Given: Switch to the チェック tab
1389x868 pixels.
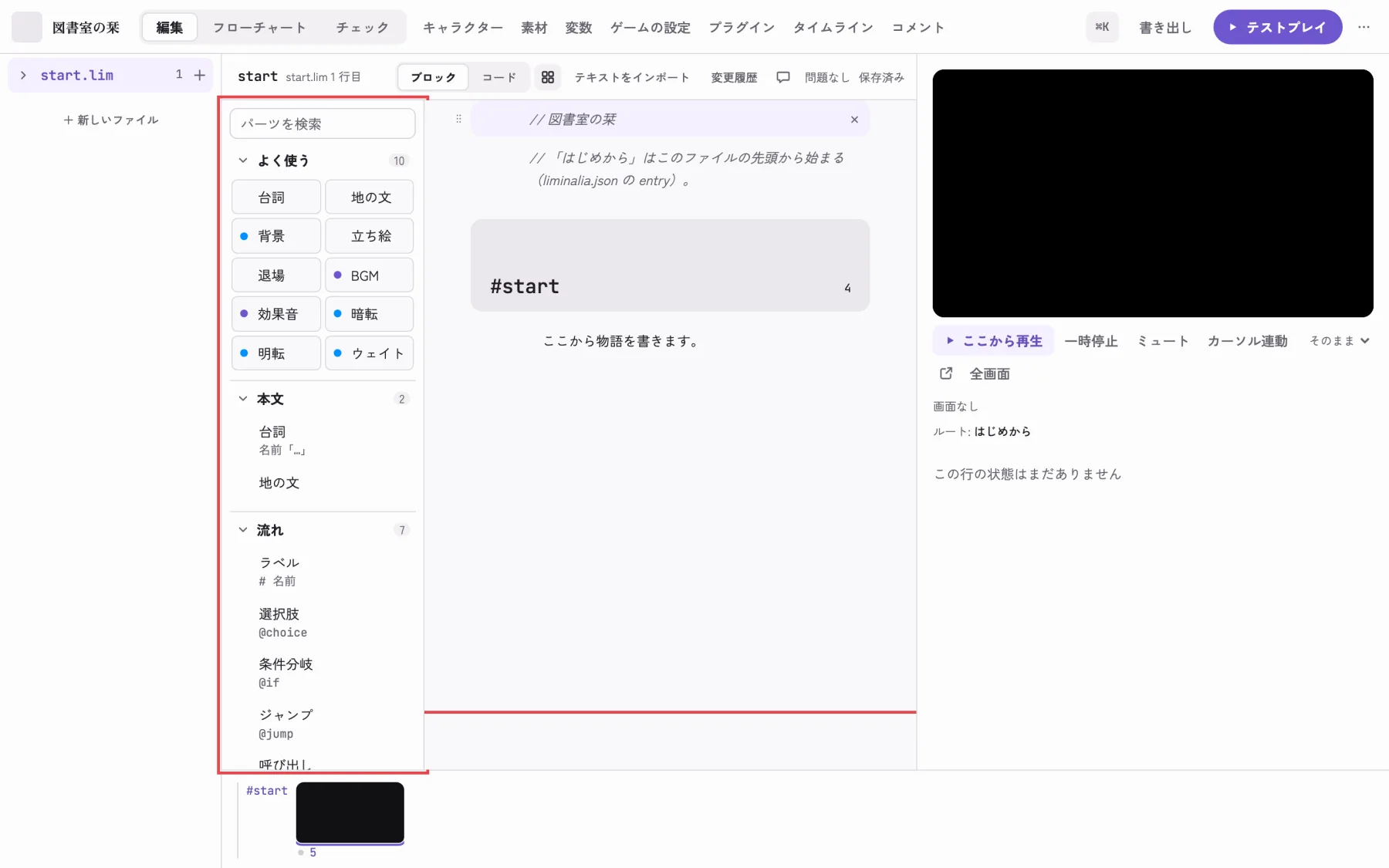Looking at the screenshot, I should point(362,27).
